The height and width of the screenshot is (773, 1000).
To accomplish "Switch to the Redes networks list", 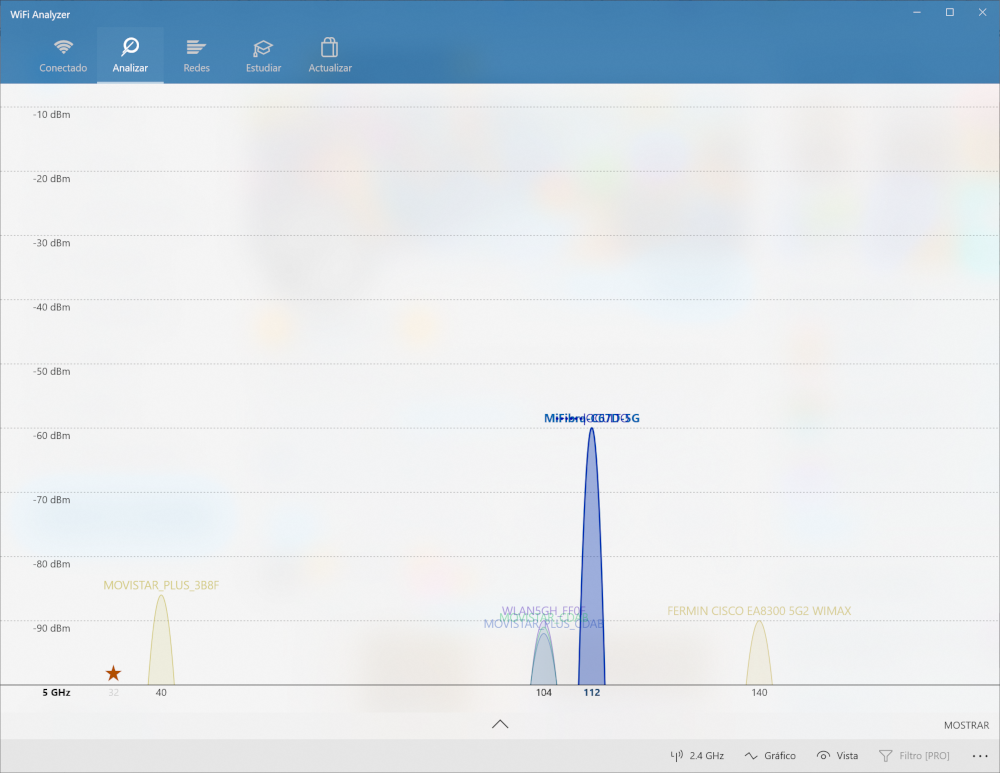I will point(196,56).
